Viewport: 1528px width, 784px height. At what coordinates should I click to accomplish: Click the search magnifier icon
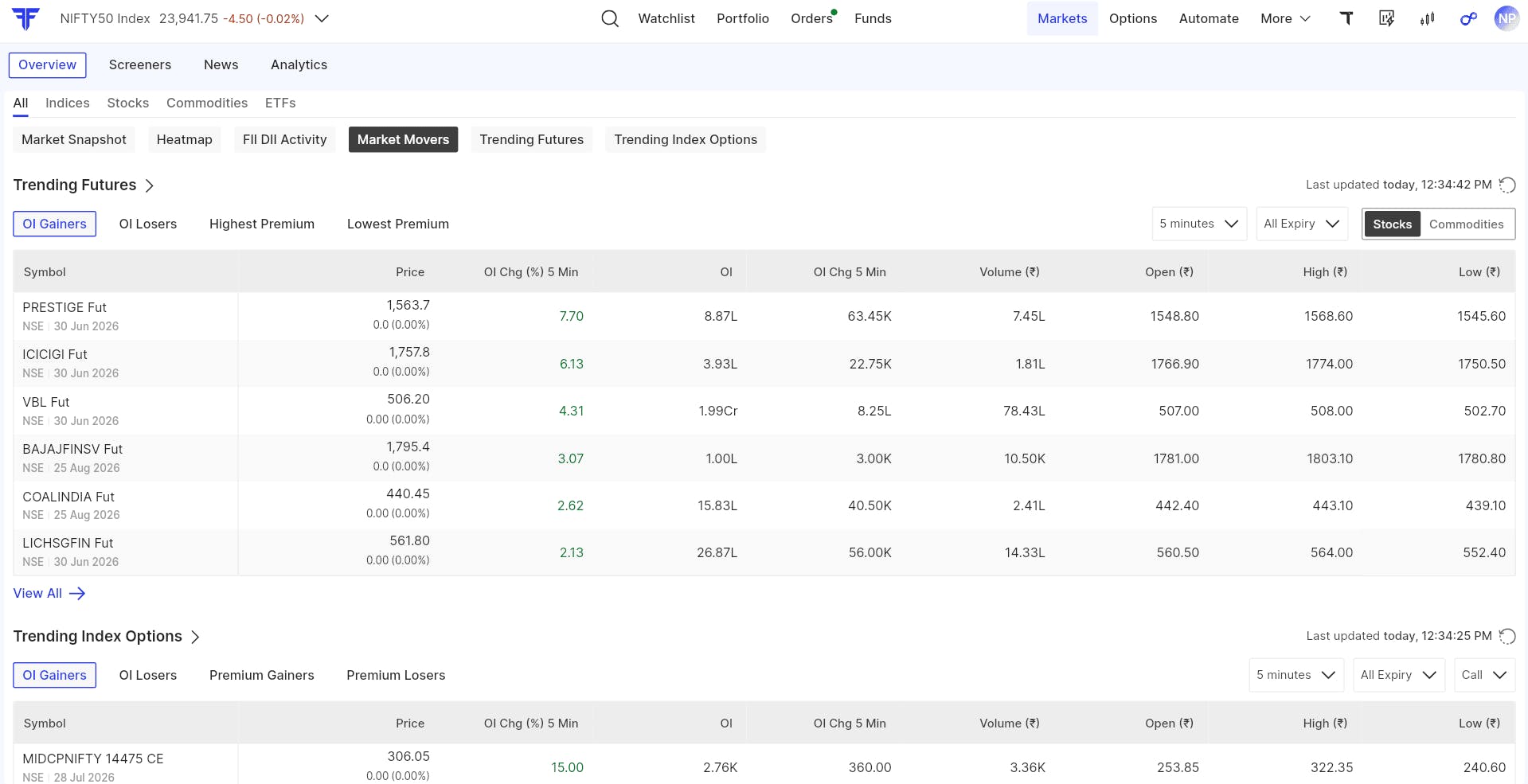610,18
